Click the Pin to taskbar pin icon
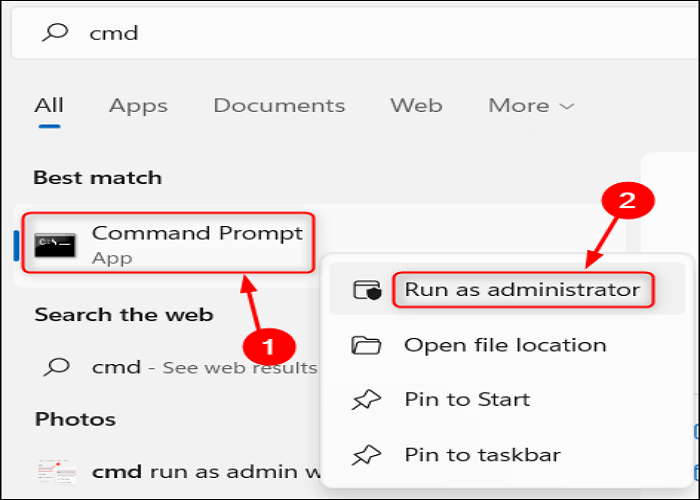Viewport: 700px width, 500px height. [x=366, y=455]
